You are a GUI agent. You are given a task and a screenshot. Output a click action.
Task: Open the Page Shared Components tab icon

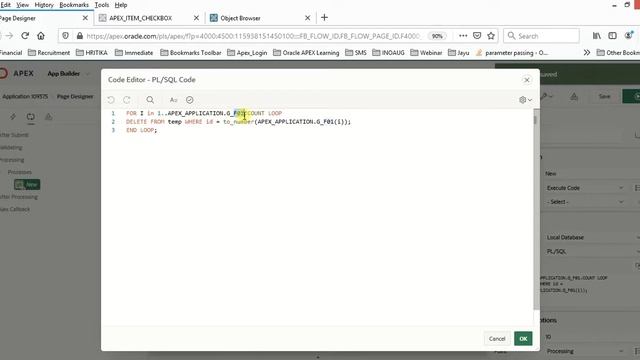(49, 117)
